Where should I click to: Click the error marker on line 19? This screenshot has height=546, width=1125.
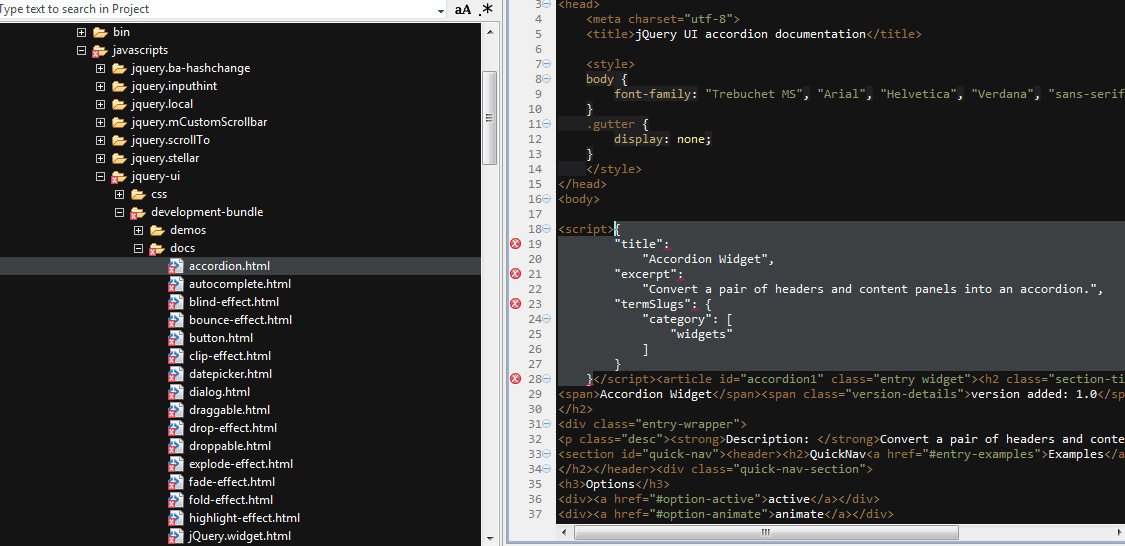tap(516, 244)
